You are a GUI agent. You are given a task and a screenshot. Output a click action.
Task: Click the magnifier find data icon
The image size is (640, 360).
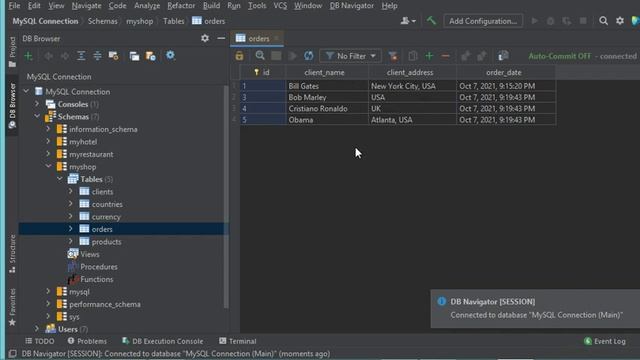point(260,56)
